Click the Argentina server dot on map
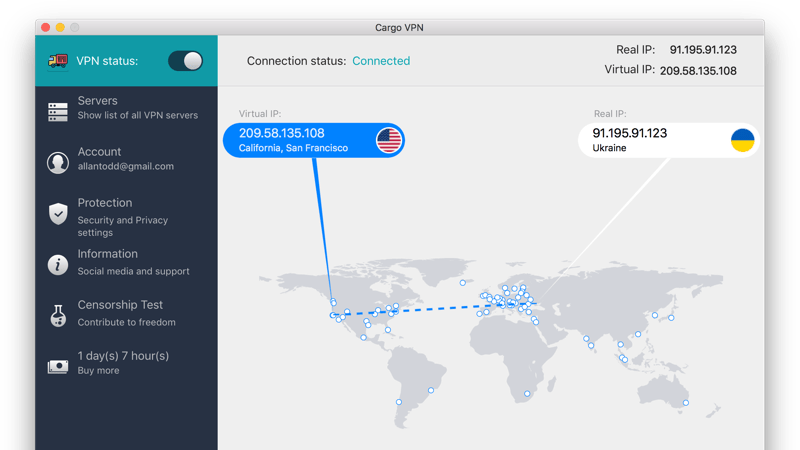The image size is (800, 450). click(x=399, y=403)
